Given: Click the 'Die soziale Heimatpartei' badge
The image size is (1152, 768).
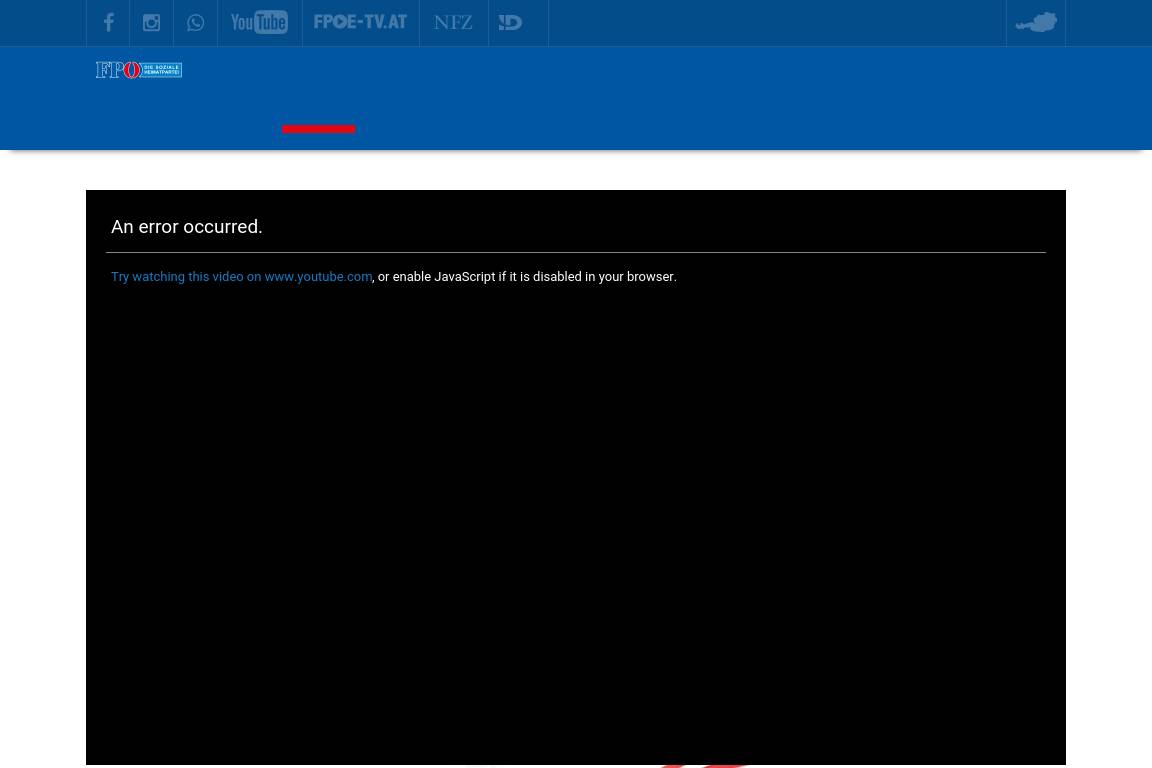Looking at the screenshot, I should tap(162, 70).
